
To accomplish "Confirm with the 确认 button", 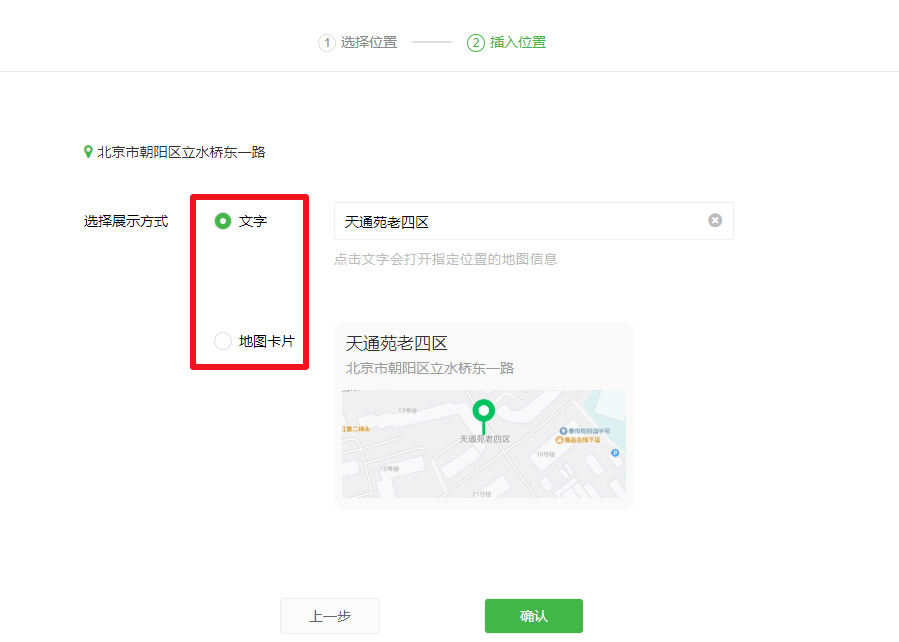I will click(x=533, y=615).
